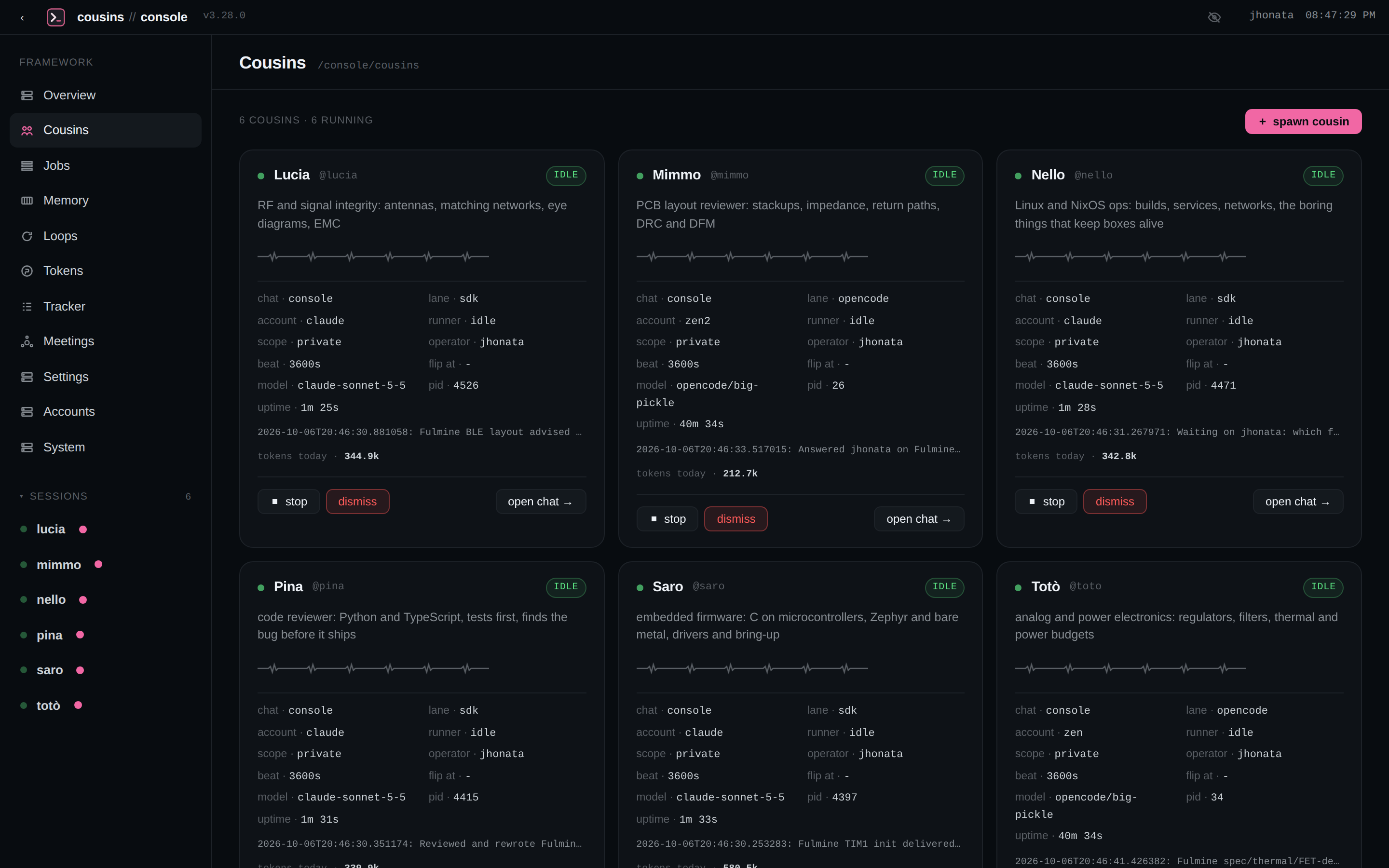The image size is (1389, 868).
Task: Navigate to Settings in the sidebar
Action: click(x=106, y=377)
